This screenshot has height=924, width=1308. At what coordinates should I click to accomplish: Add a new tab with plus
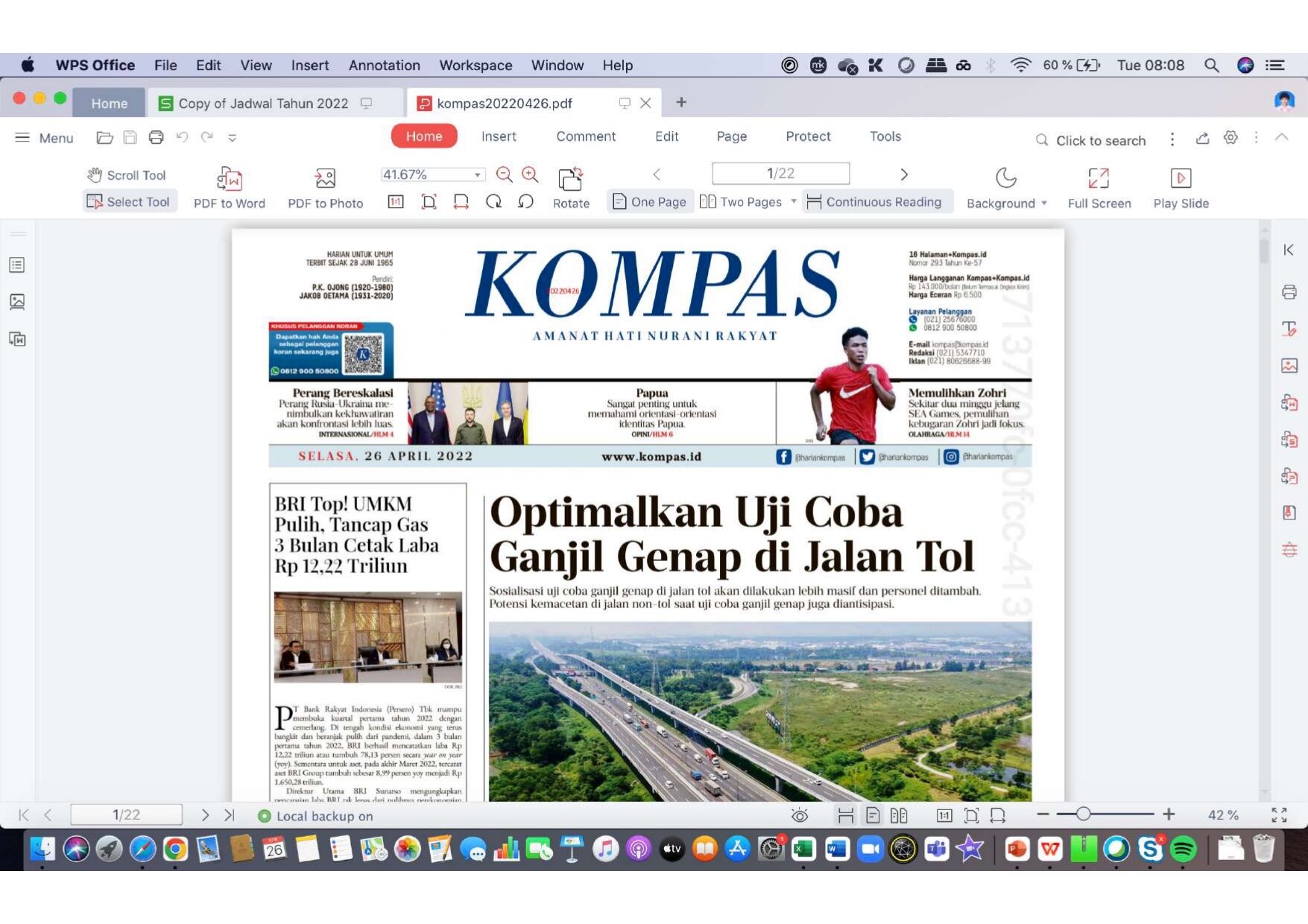point(680,102)
